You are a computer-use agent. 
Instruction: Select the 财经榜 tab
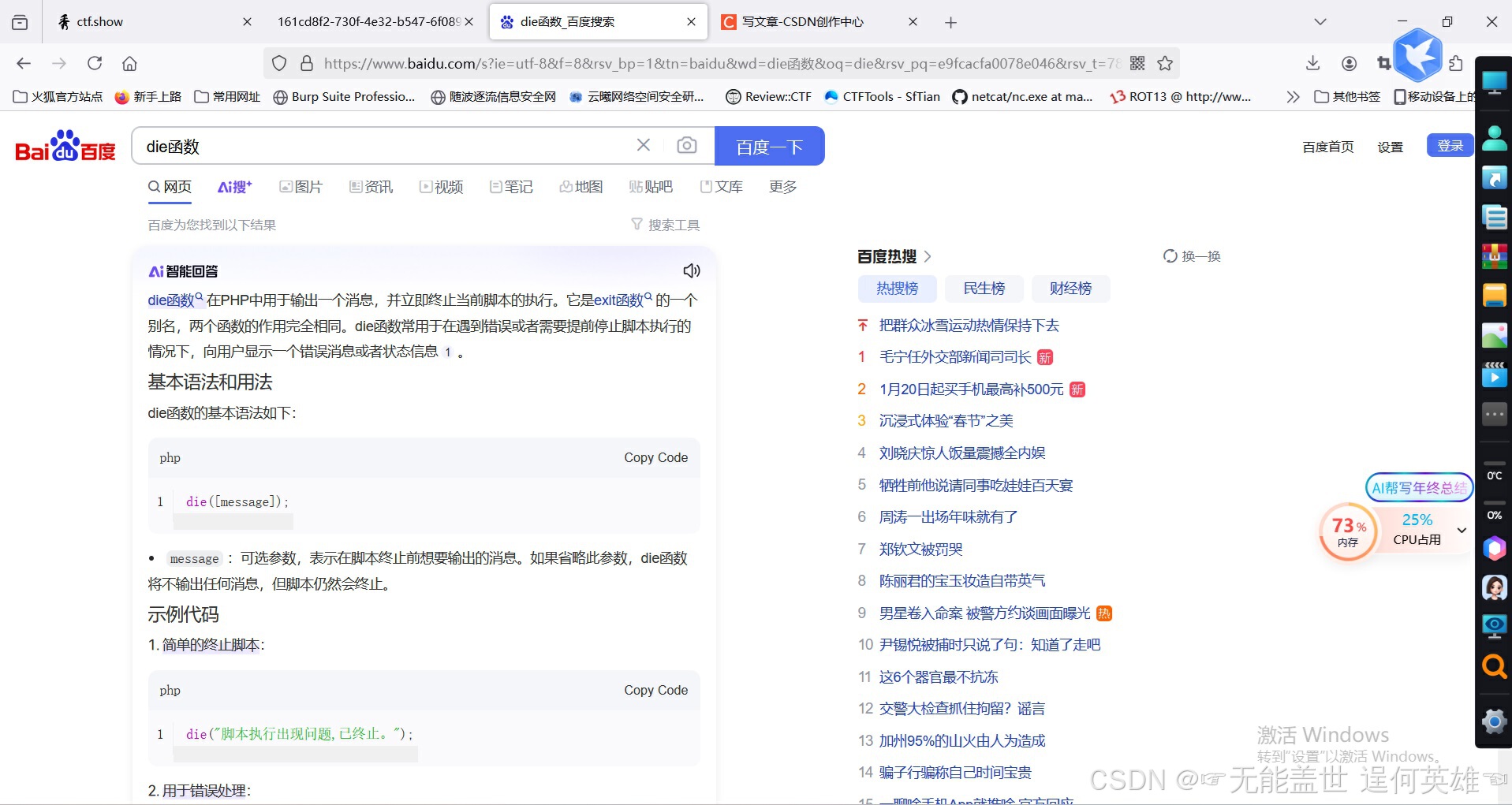1070,289
